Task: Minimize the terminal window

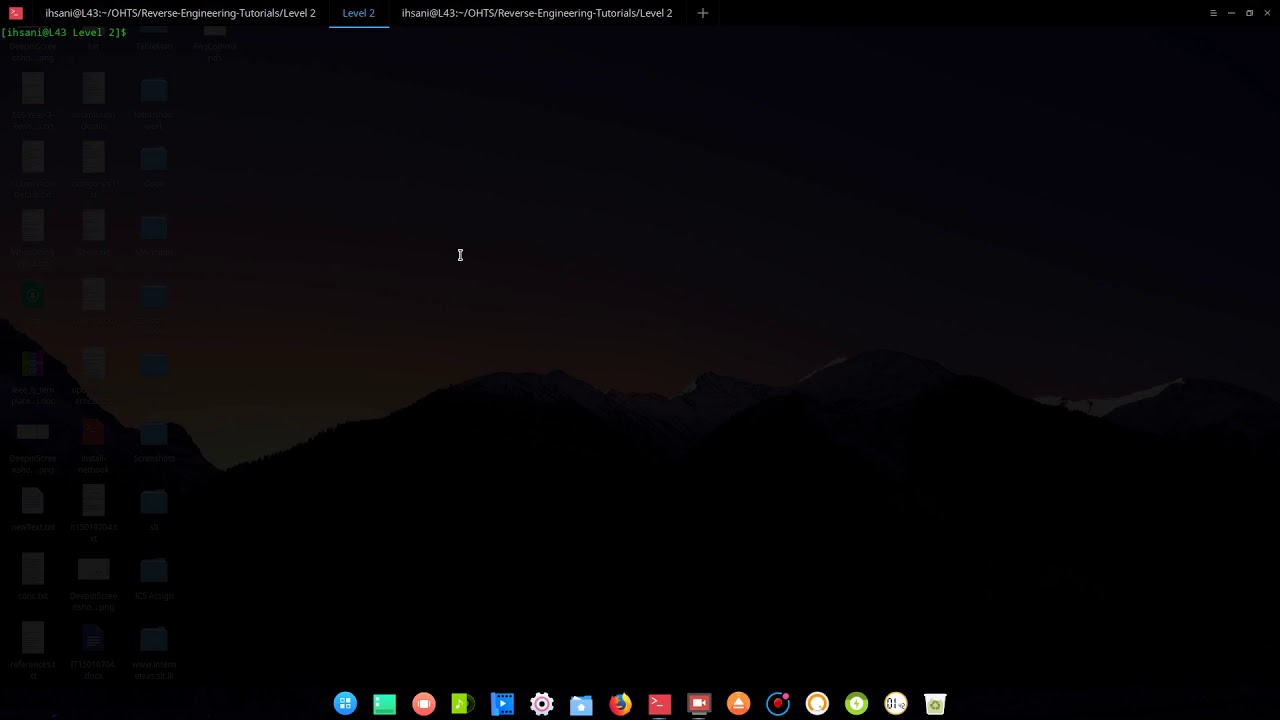Action: (x=1231, y=13)
